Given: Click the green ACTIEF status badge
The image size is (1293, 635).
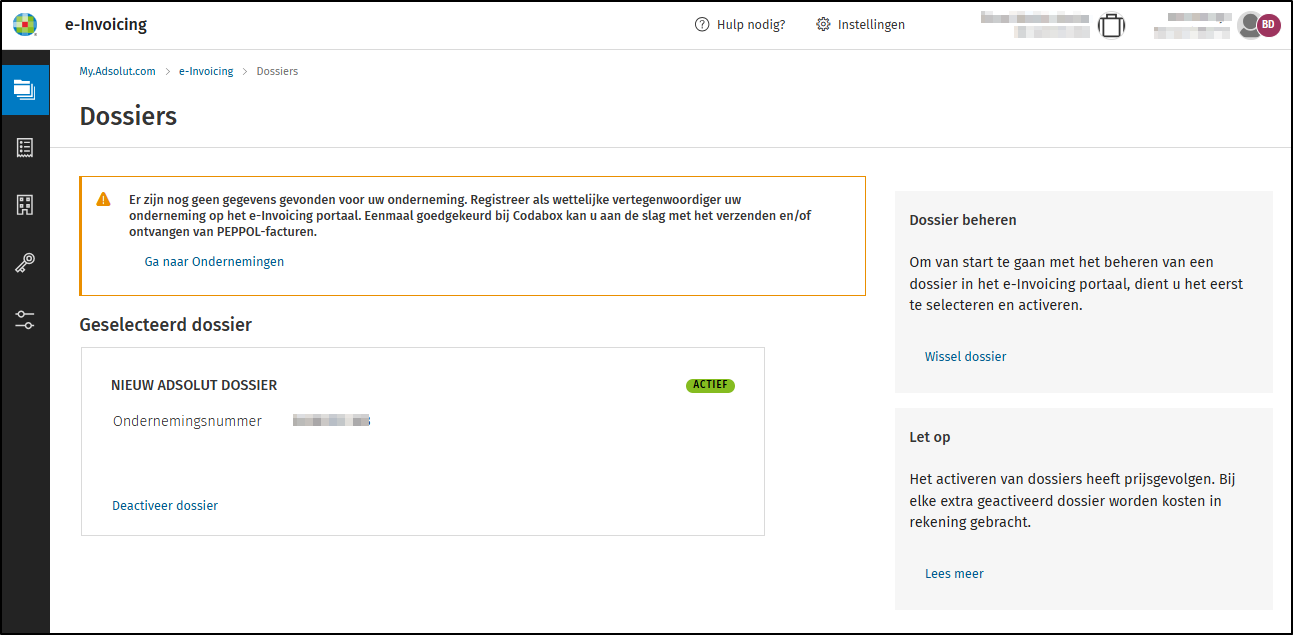Looking at the screenshot, I should click(710, 386).
